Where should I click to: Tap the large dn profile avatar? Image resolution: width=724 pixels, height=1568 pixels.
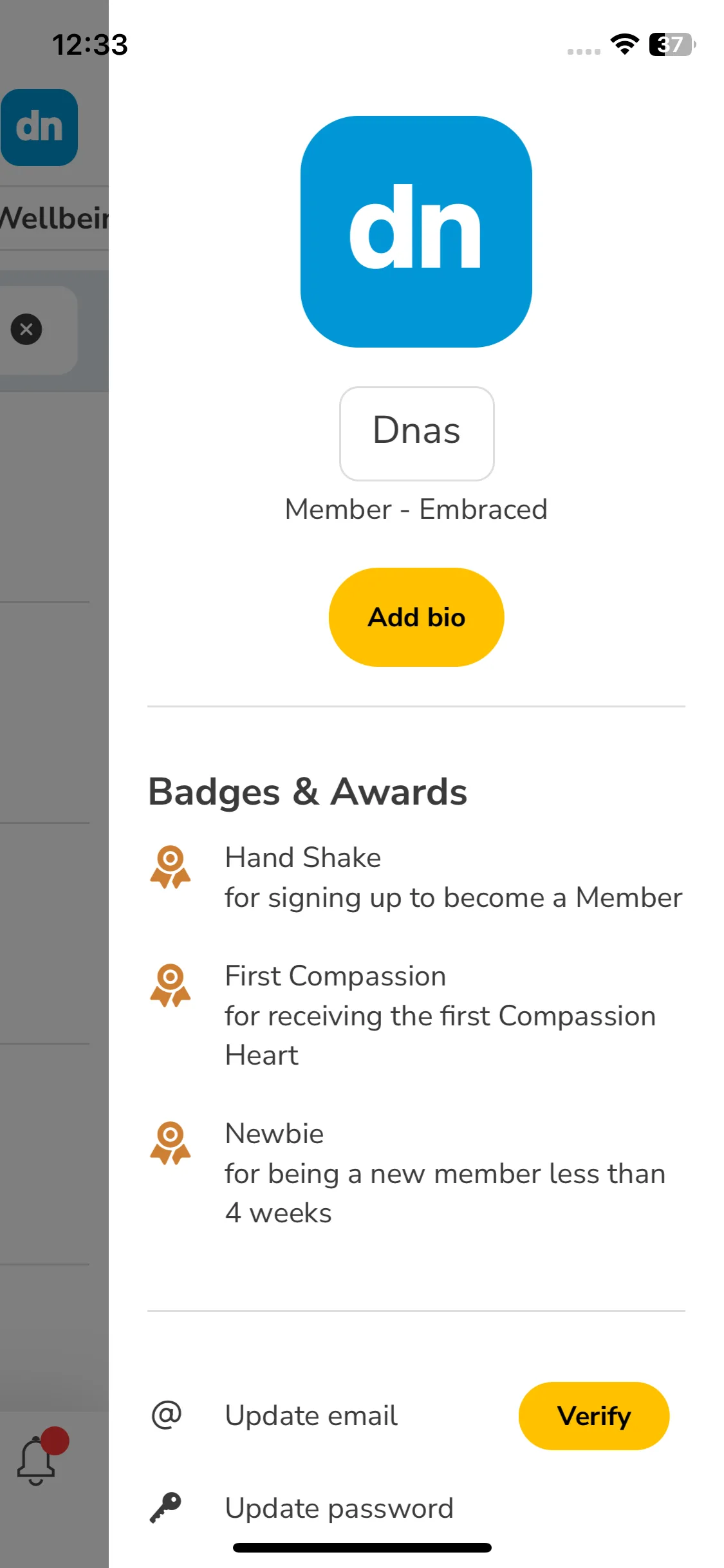(x=416, y=232)
